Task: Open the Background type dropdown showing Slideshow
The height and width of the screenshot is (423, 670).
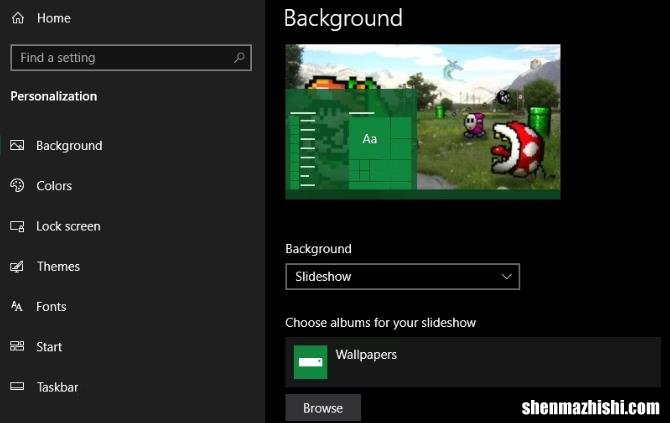Action: [x=403, y=276]
